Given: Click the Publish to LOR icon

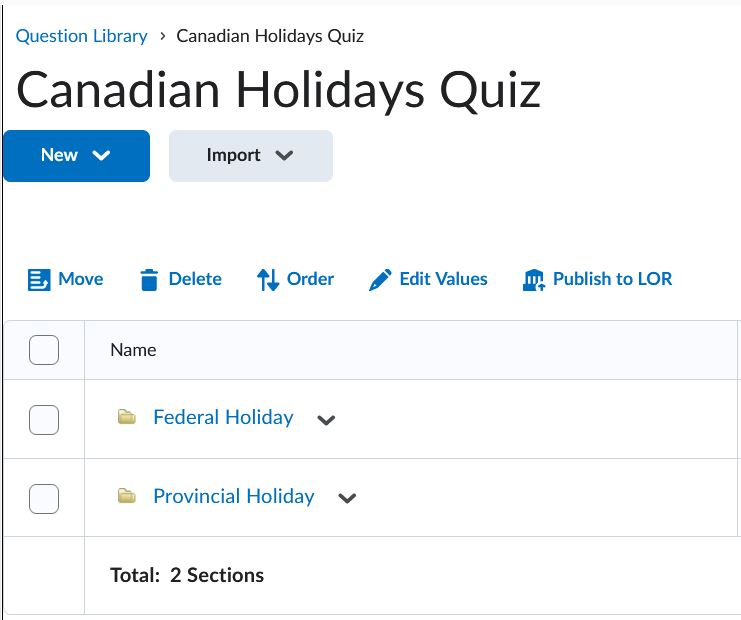Looking at the screenshot, I should [534, 280].
